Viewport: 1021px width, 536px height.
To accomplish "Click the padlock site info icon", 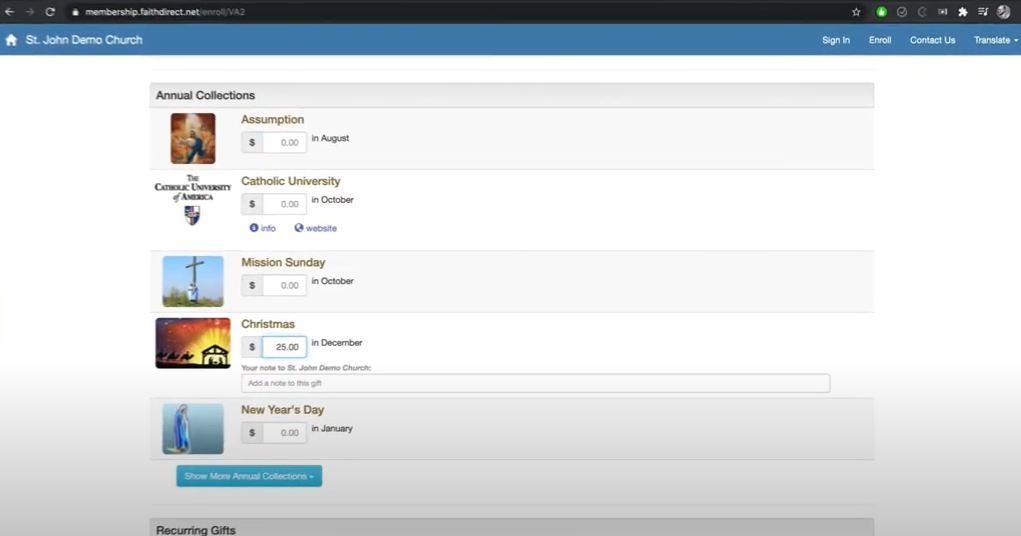I will point(76,12).
